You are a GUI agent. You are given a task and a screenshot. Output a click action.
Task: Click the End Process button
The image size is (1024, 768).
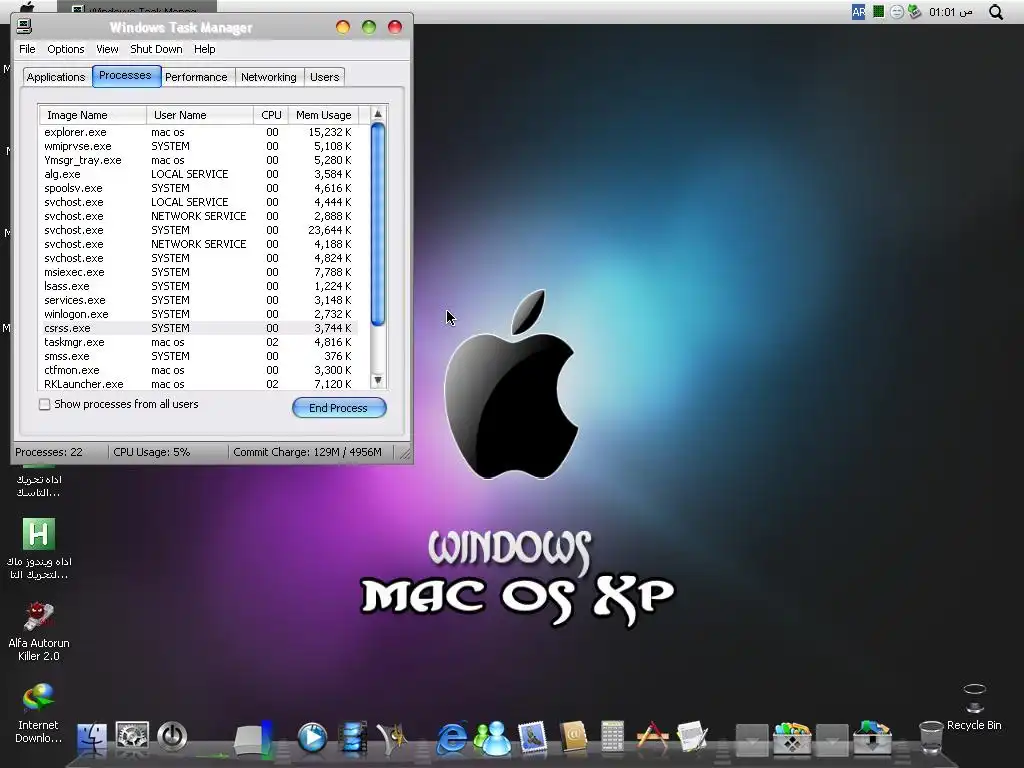tap(339, 408)
